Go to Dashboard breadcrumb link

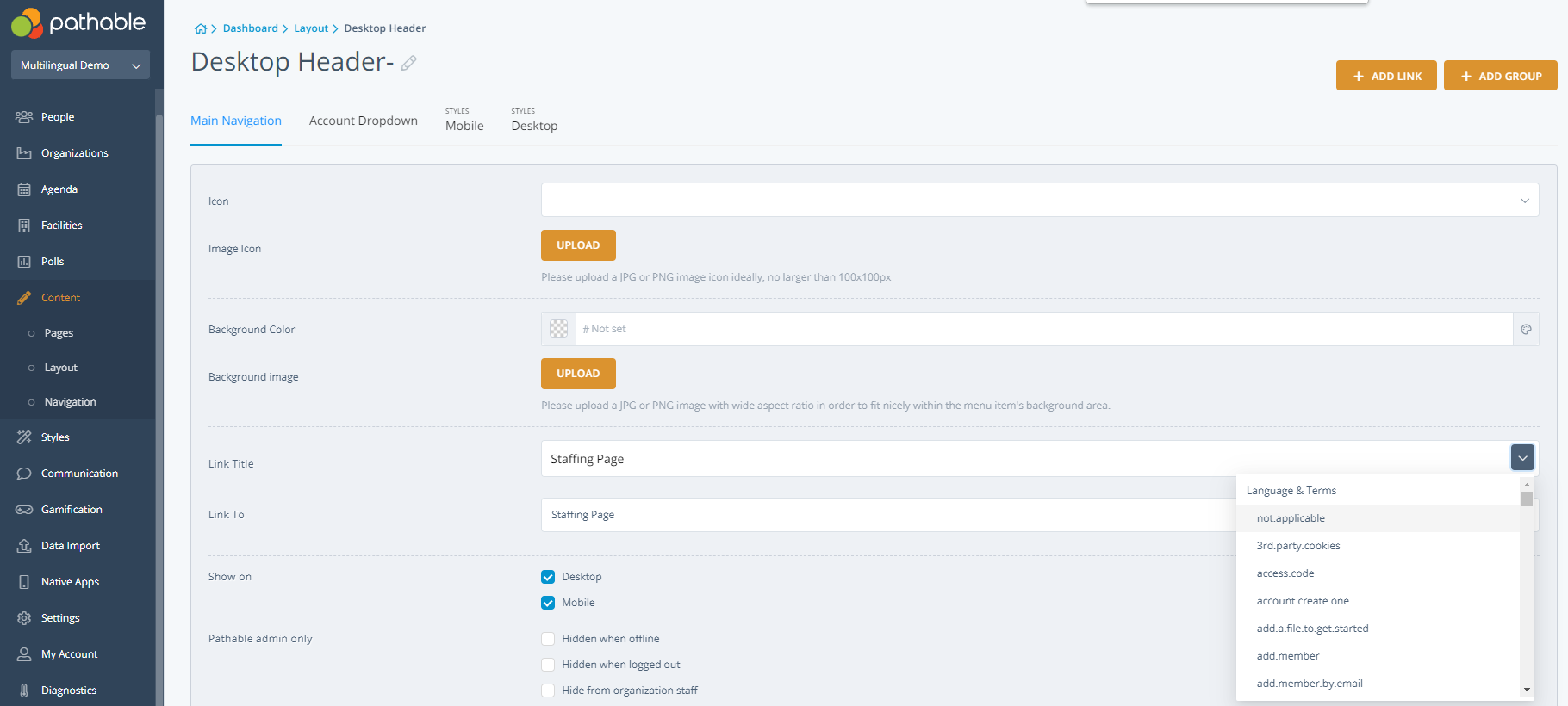[251, 28]
